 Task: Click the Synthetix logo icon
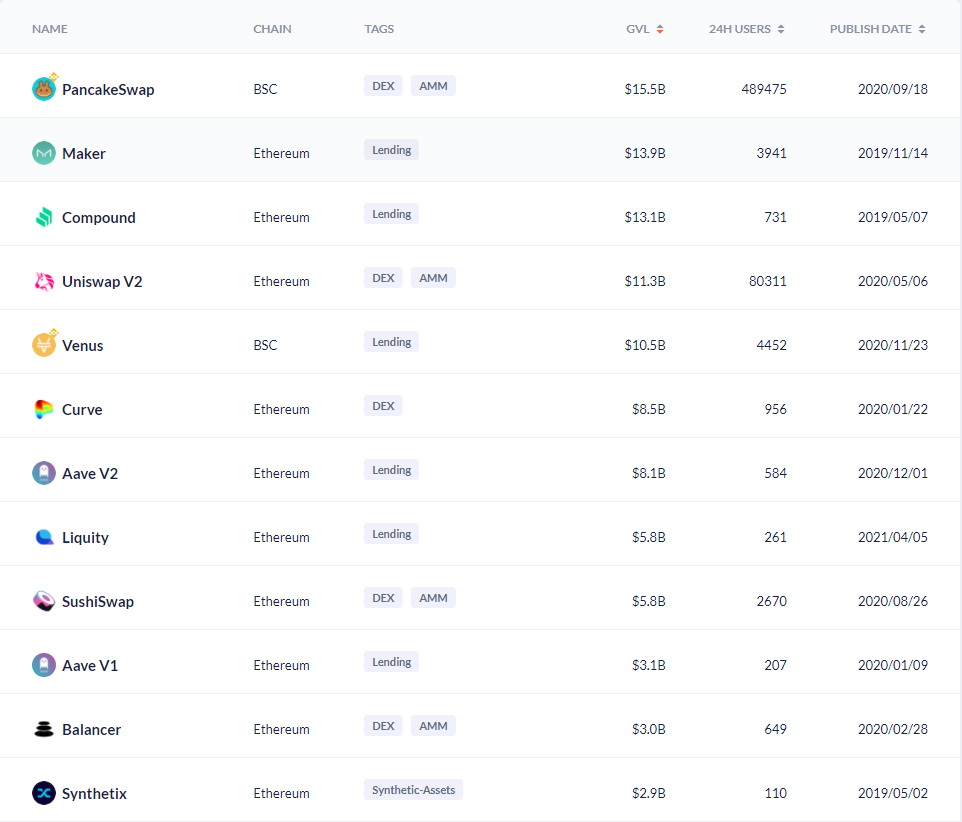(x=44, y=793)
